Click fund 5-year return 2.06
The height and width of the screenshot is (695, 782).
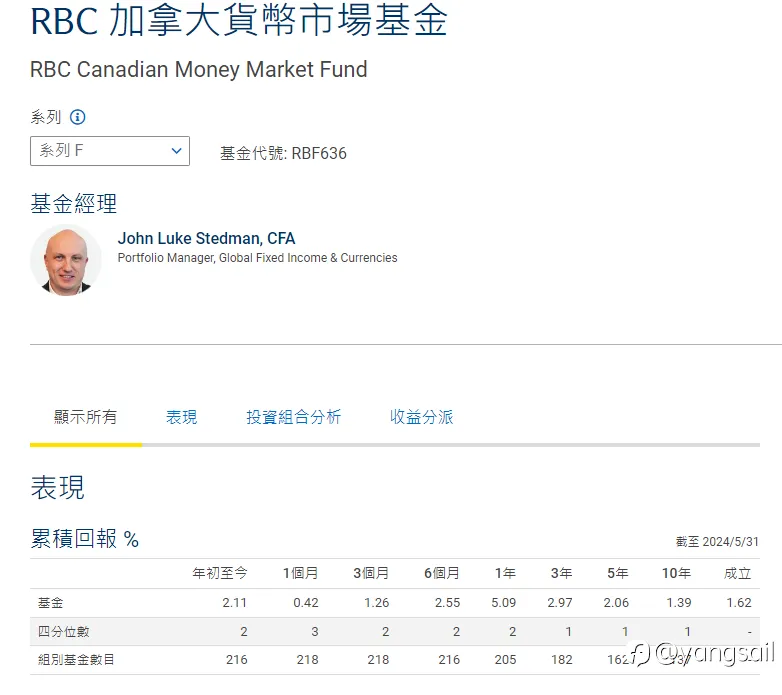616,603
